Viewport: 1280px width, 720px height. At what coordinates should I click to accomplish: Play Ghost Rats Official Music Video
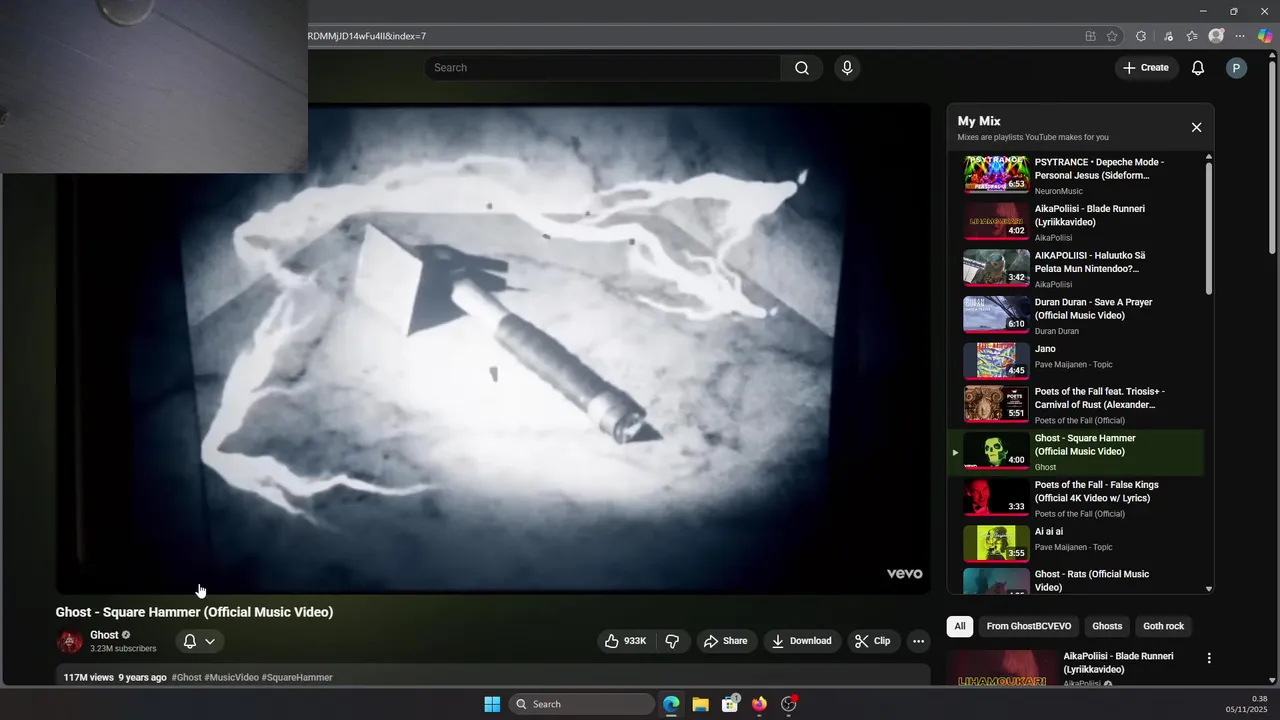1075,580
